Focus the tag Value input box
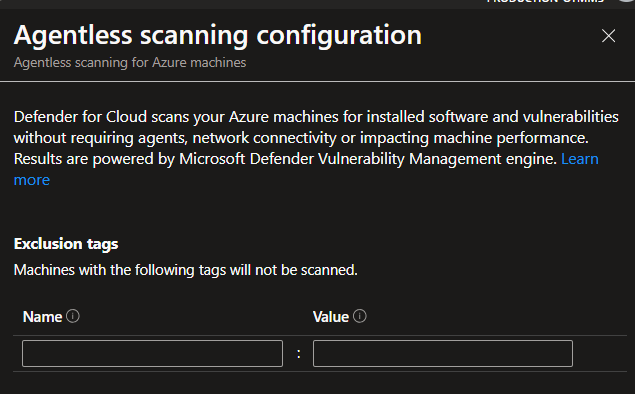This screenshot has width=635, height=394. 443,354
